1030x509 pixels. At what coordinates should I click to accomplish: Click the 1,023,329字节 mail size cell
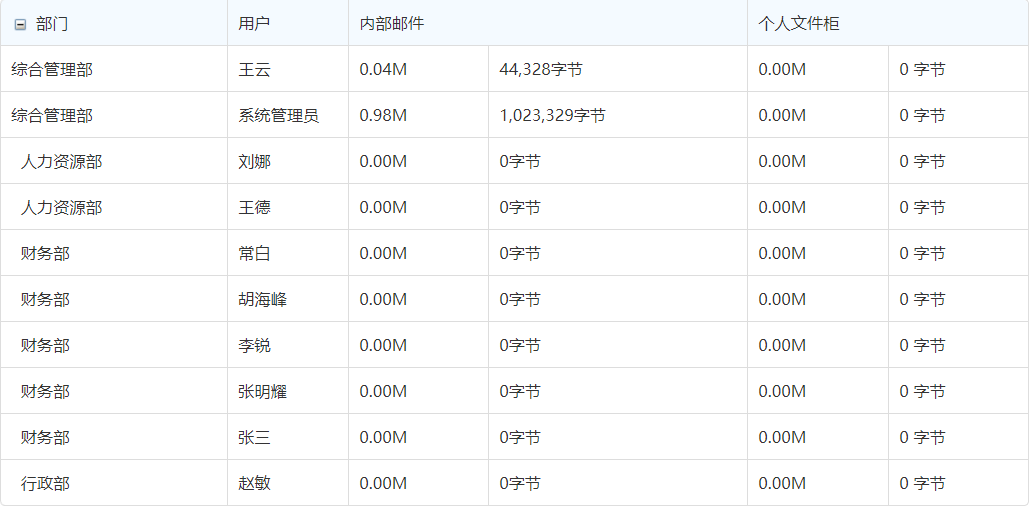click(552, 116)
